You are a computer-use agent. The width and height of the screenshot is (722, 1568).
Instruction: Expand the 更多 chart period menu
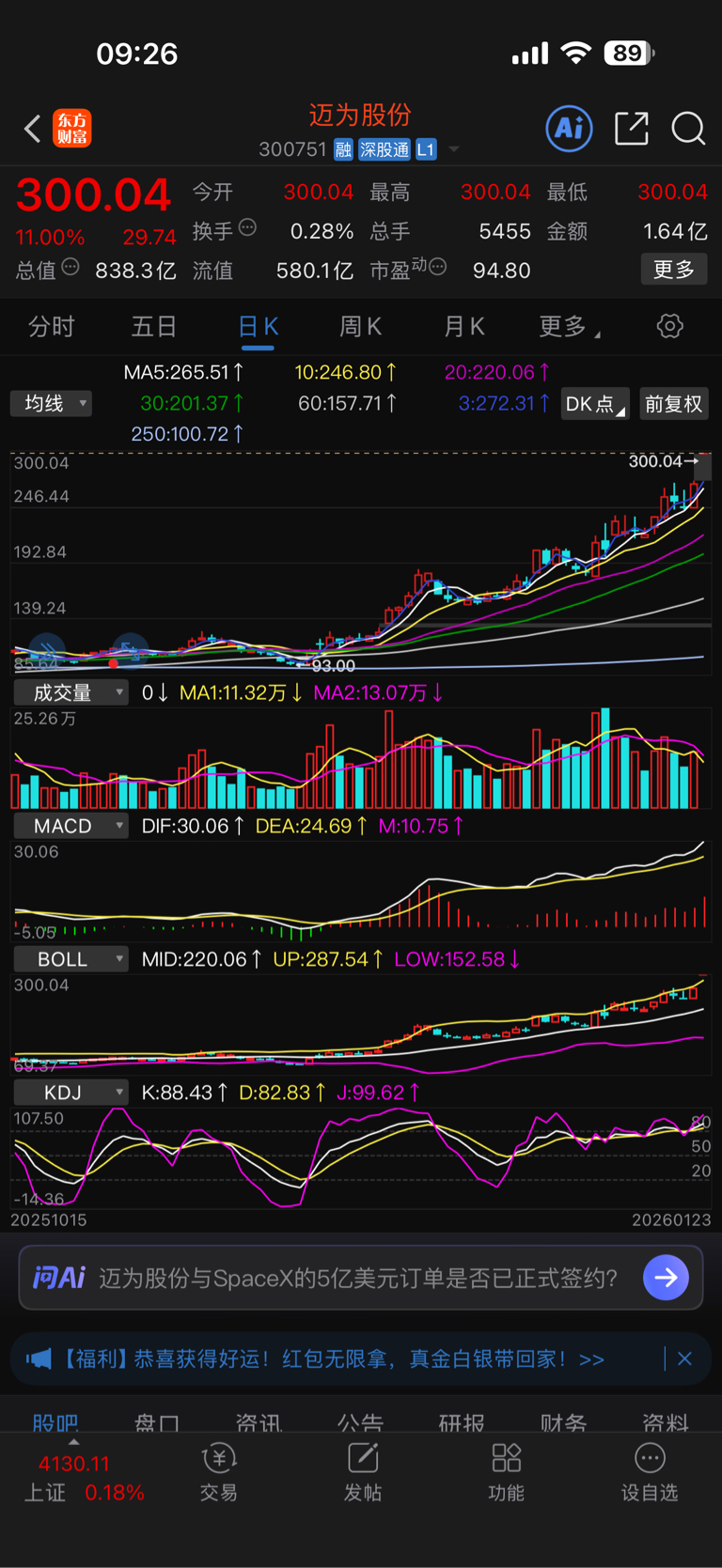tap(570, 327)
